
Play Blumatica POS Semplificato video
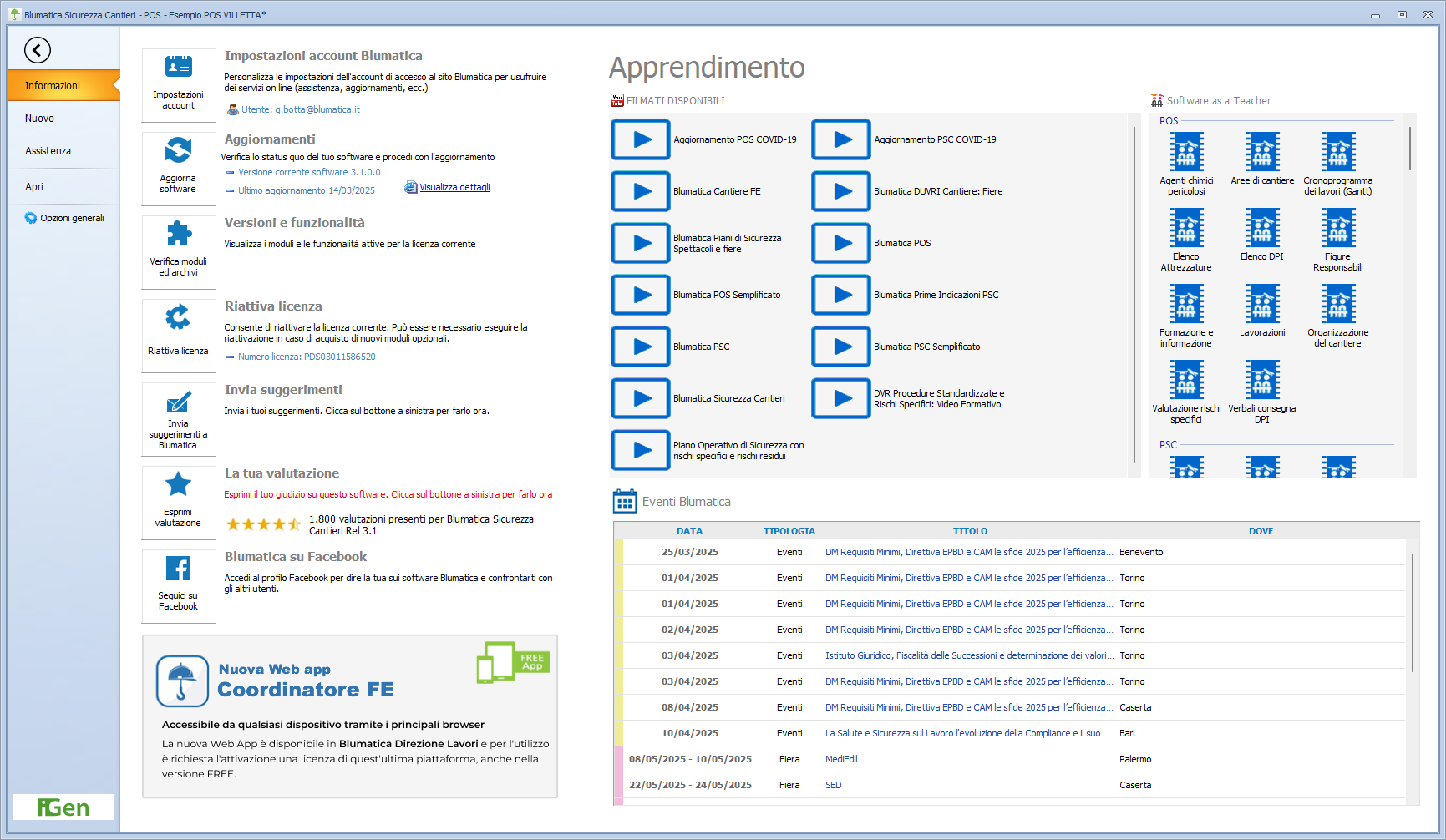(x=641, y=295)
